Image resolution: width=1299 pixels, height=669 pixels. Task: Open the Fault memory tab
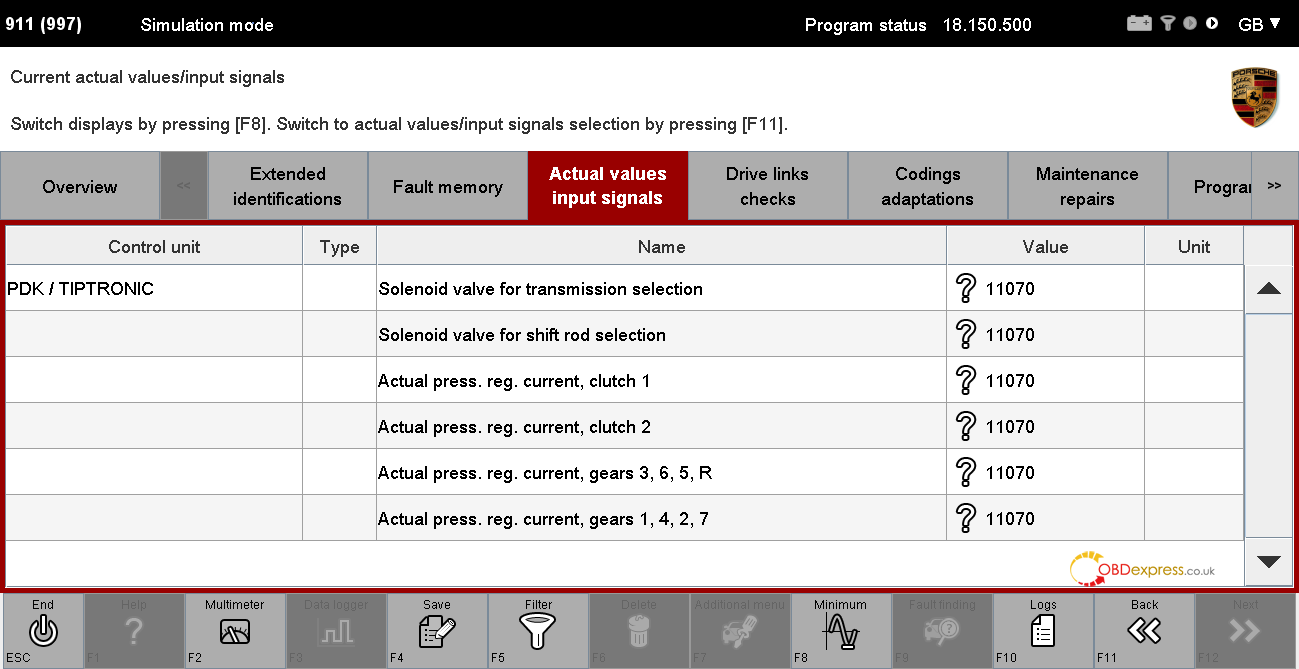click(448, 186)
